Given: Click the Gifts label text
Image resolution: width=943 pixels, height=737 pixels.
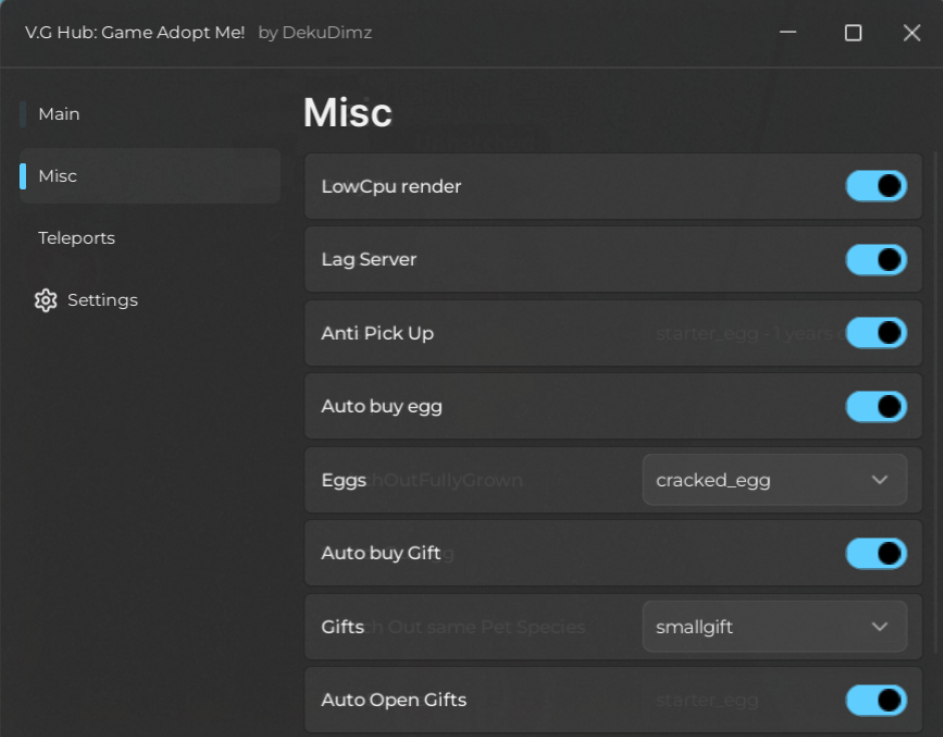Looking at the screenshot, I should [342, 626].
